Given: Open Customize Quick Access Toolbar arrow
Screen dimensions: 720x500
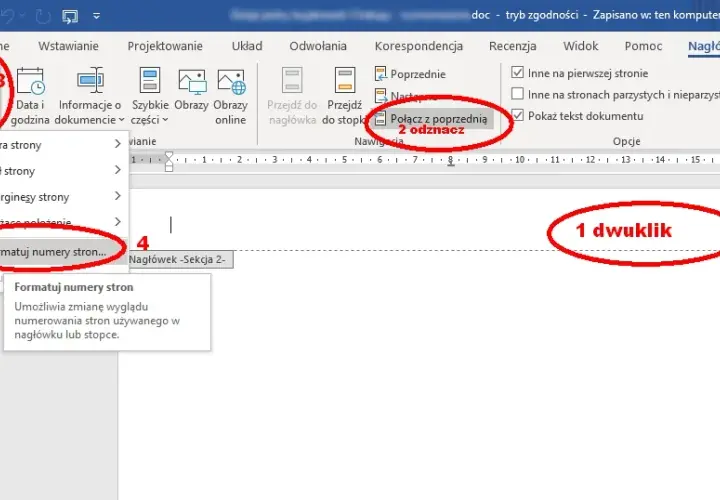Looking at the screenshot, I should point(96,16).
